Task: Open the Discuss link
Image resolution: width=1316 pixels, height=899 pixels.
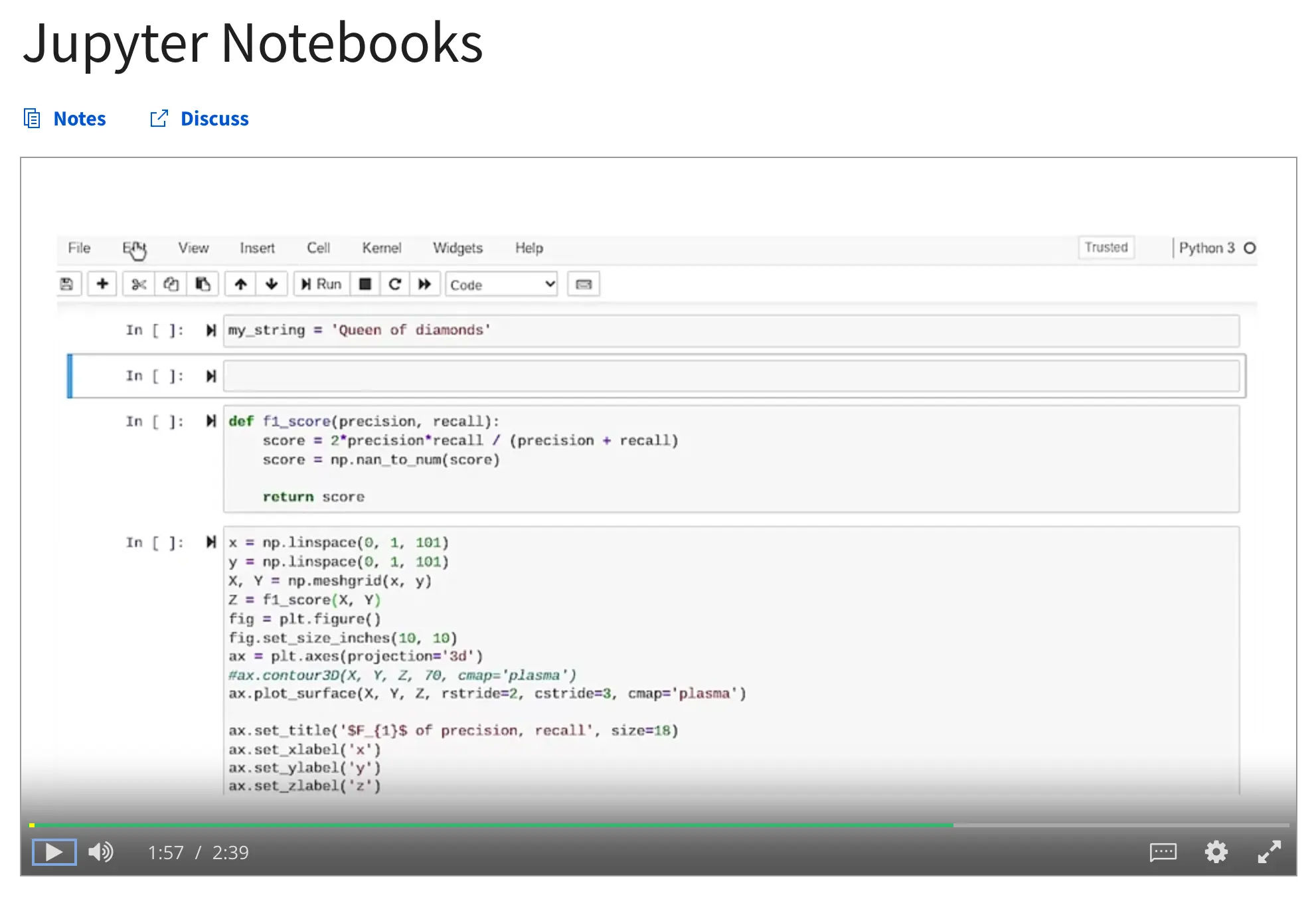Action: (x=214, y=119)
